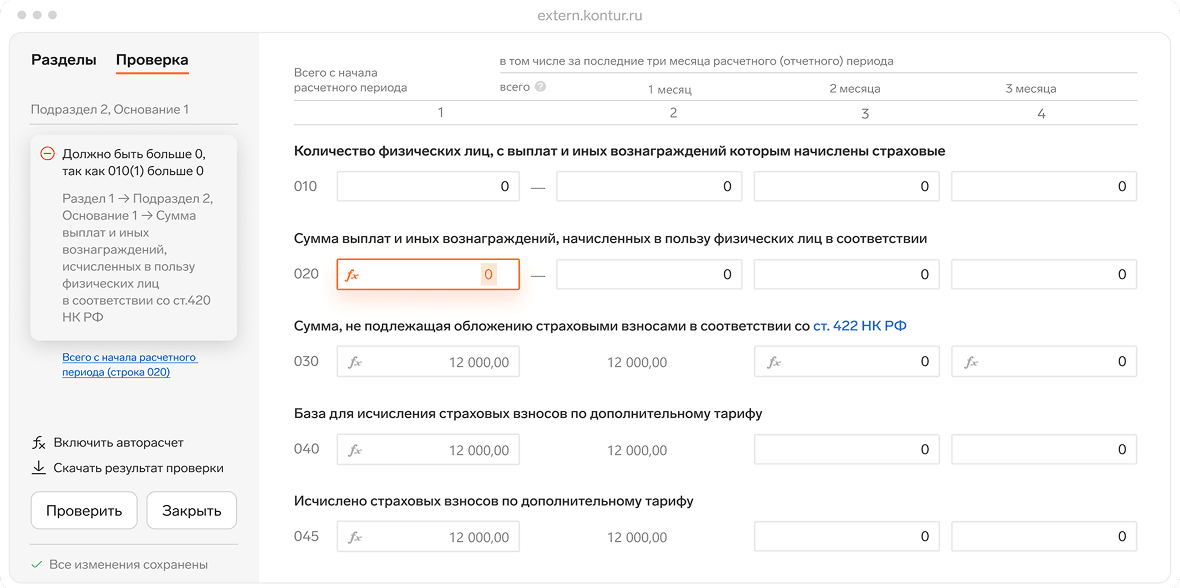The image size is (1180, 588).
Task: Download check result 'Скачать результат проверки'
Action: (138, 468)
